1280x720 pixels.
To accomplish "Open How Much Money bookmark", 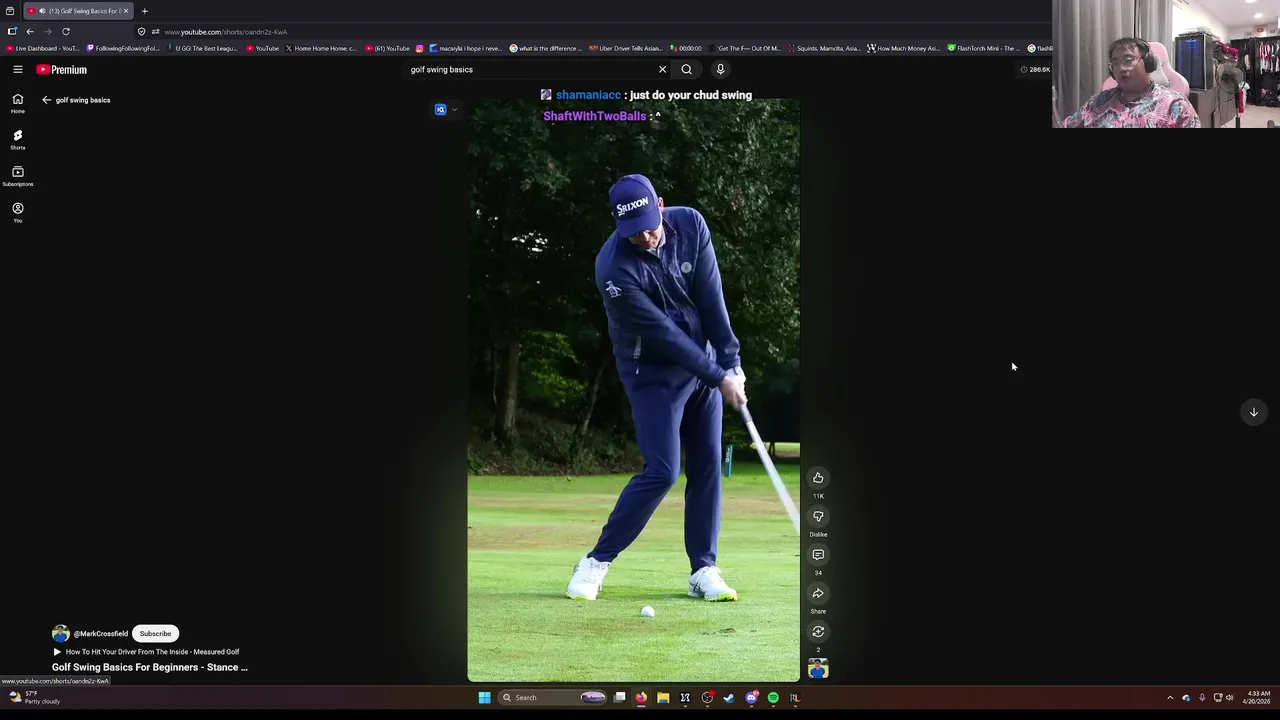I will (904, 48).
